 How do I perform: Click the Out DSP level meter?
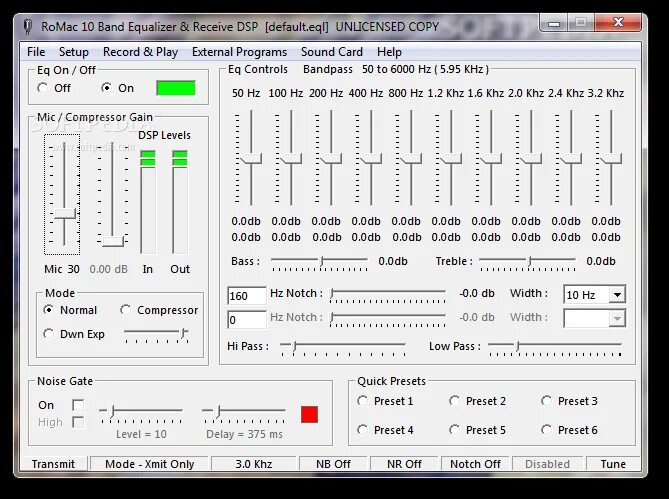pyautogui.click(x=180, y=201)
